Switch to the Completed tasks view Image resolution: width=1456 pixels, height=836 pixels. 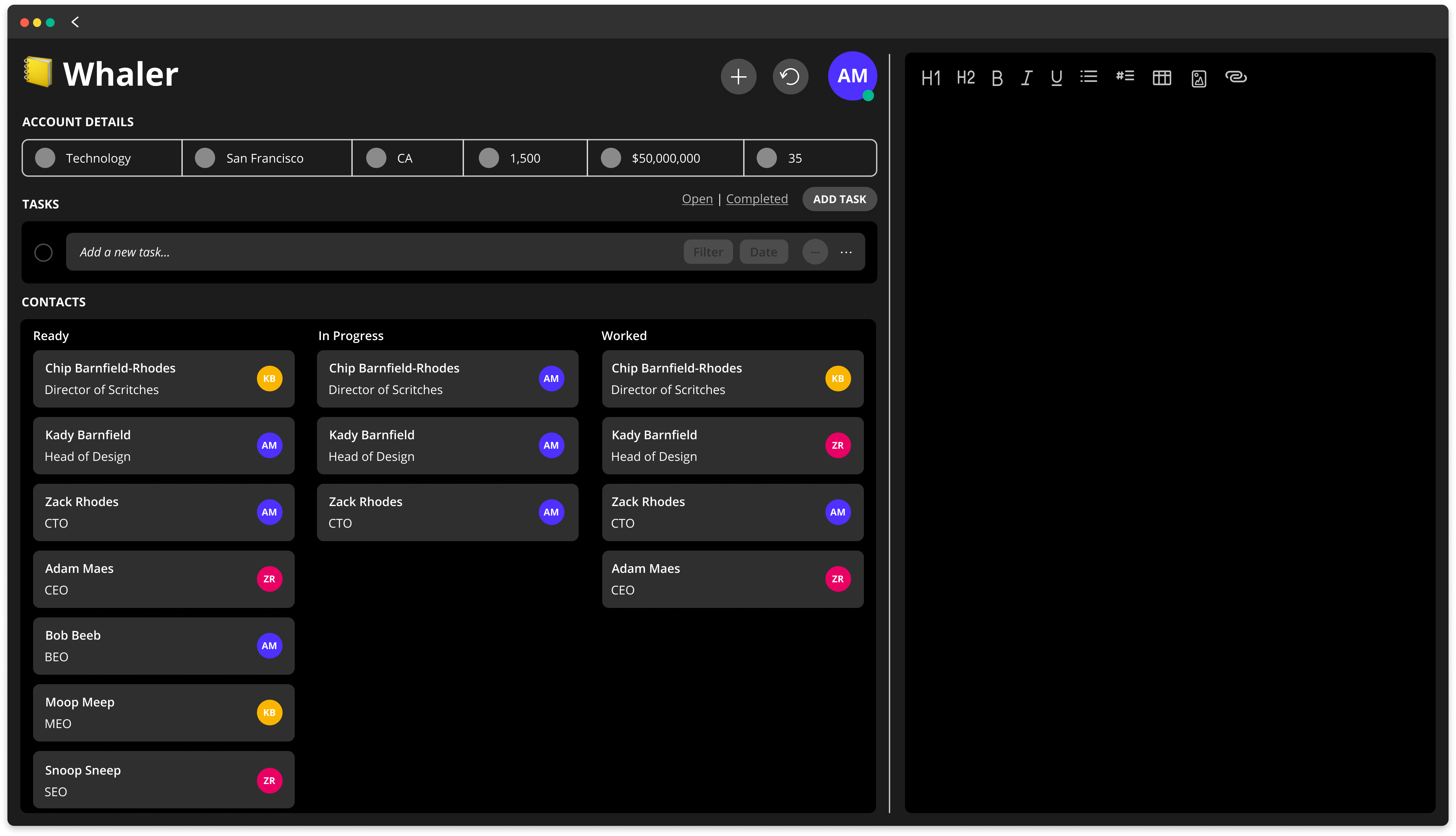click(757, 199)
